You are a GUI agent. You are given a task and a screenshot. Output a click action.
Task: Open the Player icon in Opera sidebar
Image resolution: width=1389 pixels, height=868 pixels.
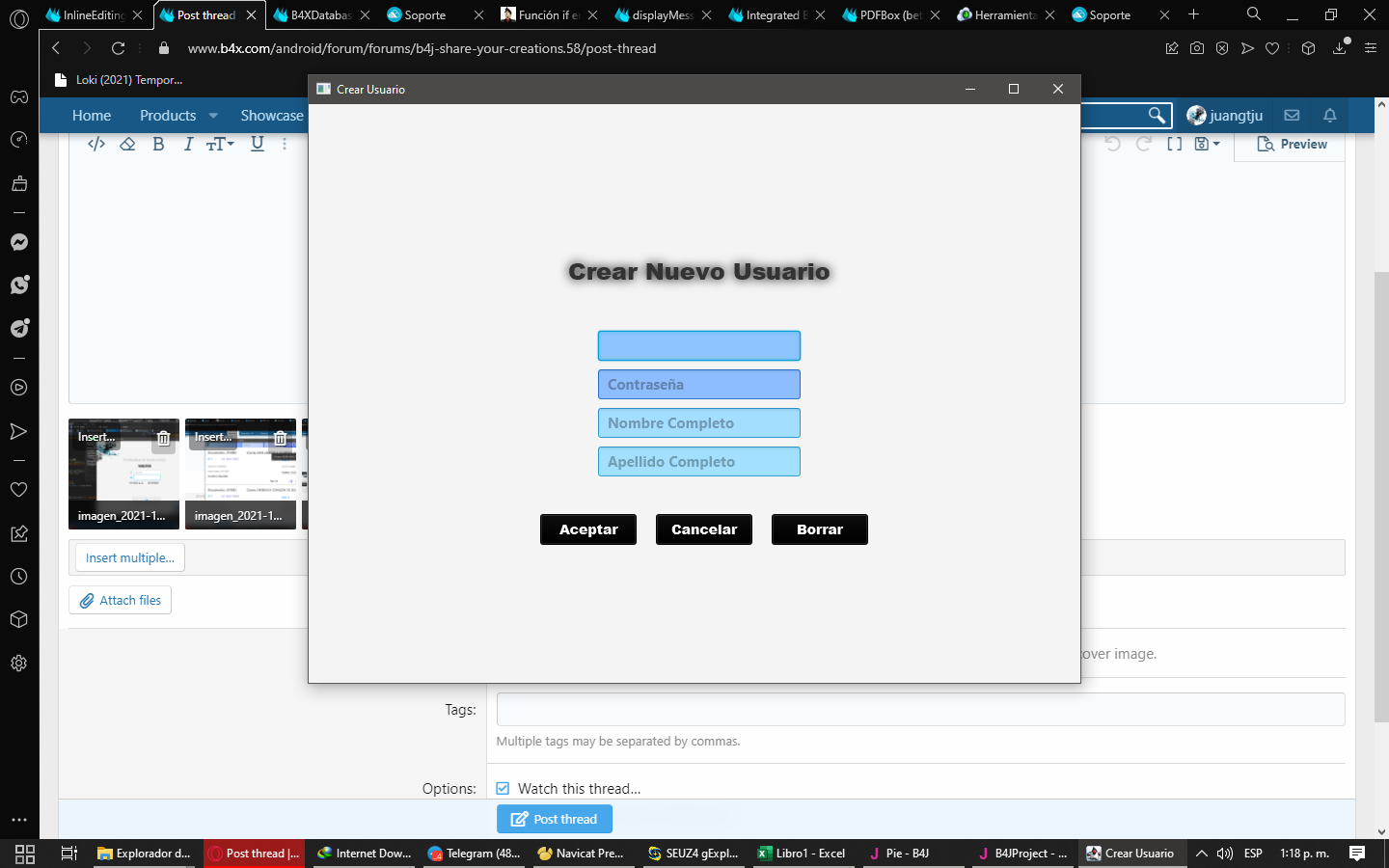19,388
